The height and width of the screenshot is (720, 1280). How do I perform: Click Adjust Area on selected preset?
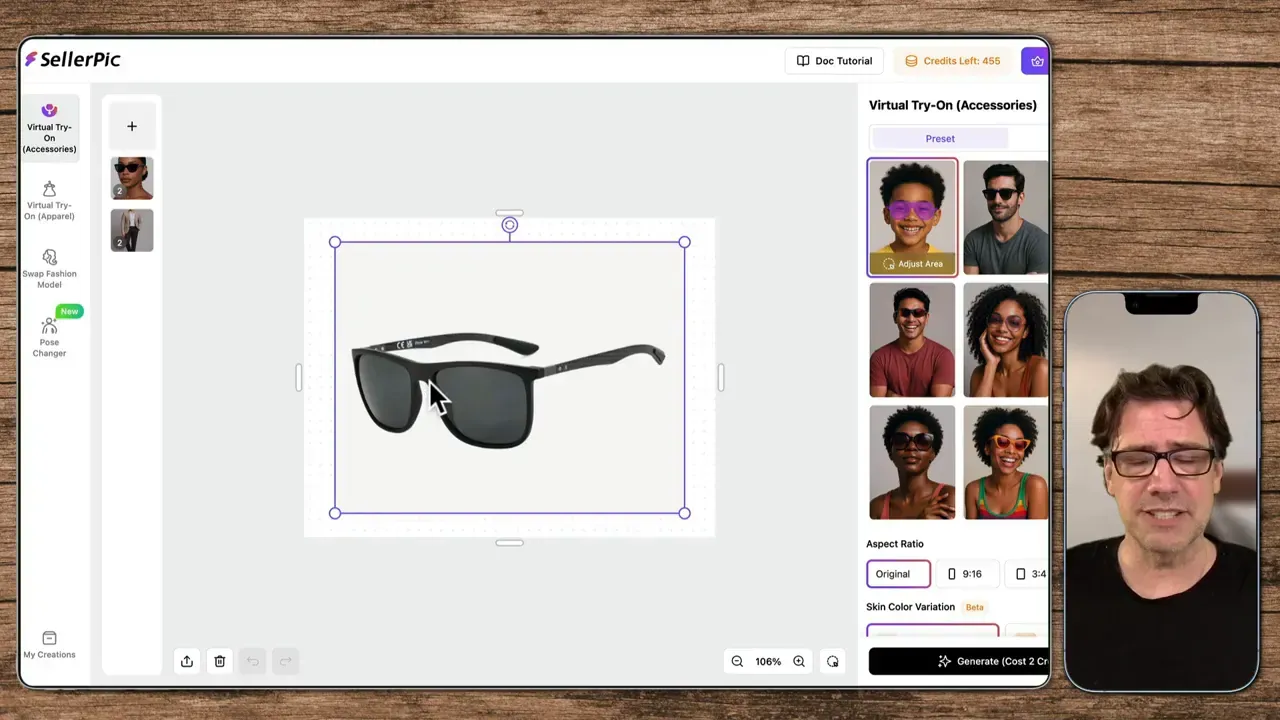point(912,264)
